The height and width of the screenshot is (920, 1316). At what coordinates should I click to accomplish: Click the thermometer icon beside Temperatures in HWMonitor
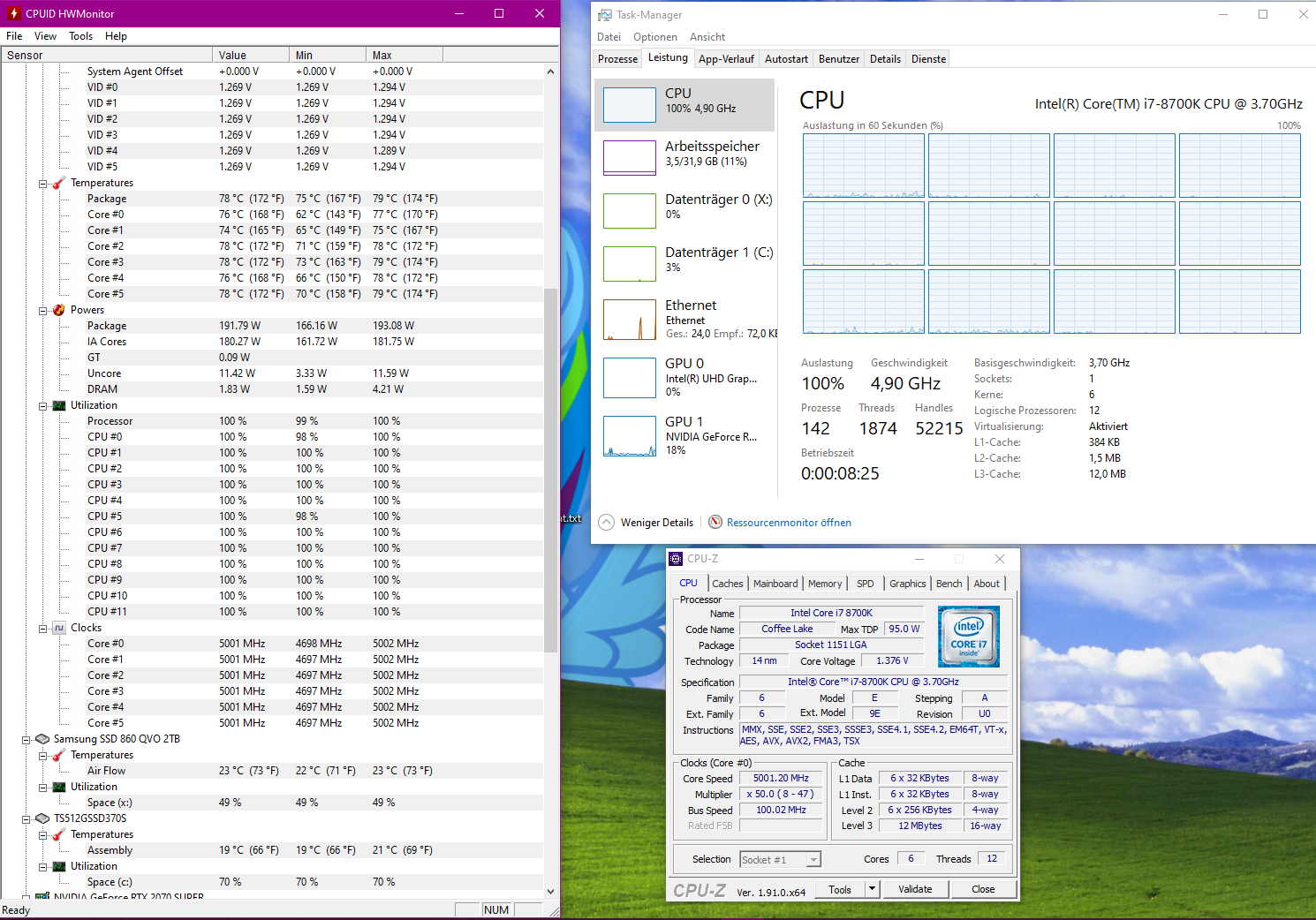click(57, 183)
